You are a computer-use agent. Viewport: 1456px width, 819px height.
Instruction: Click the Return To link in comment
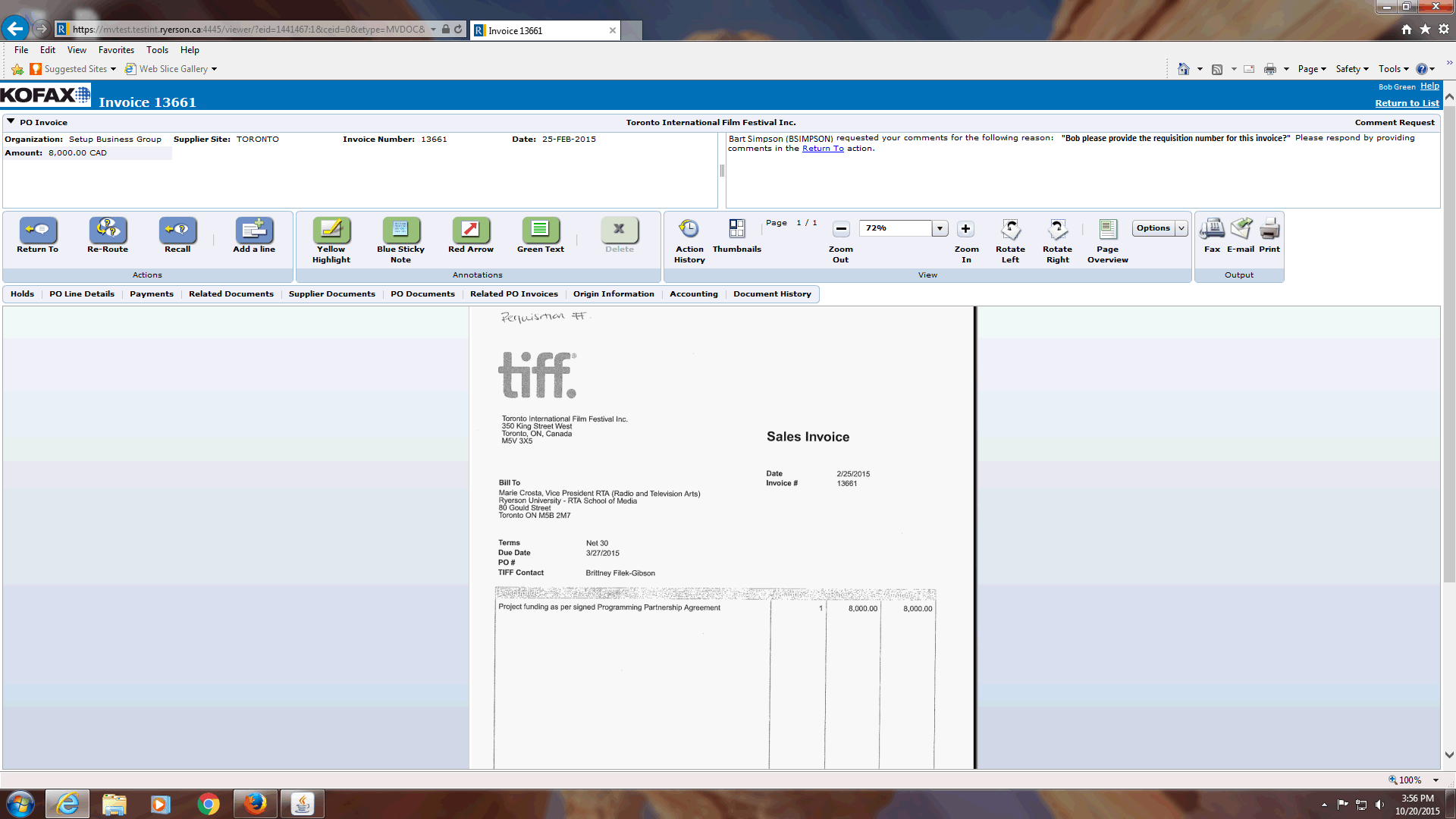[823, 149]
